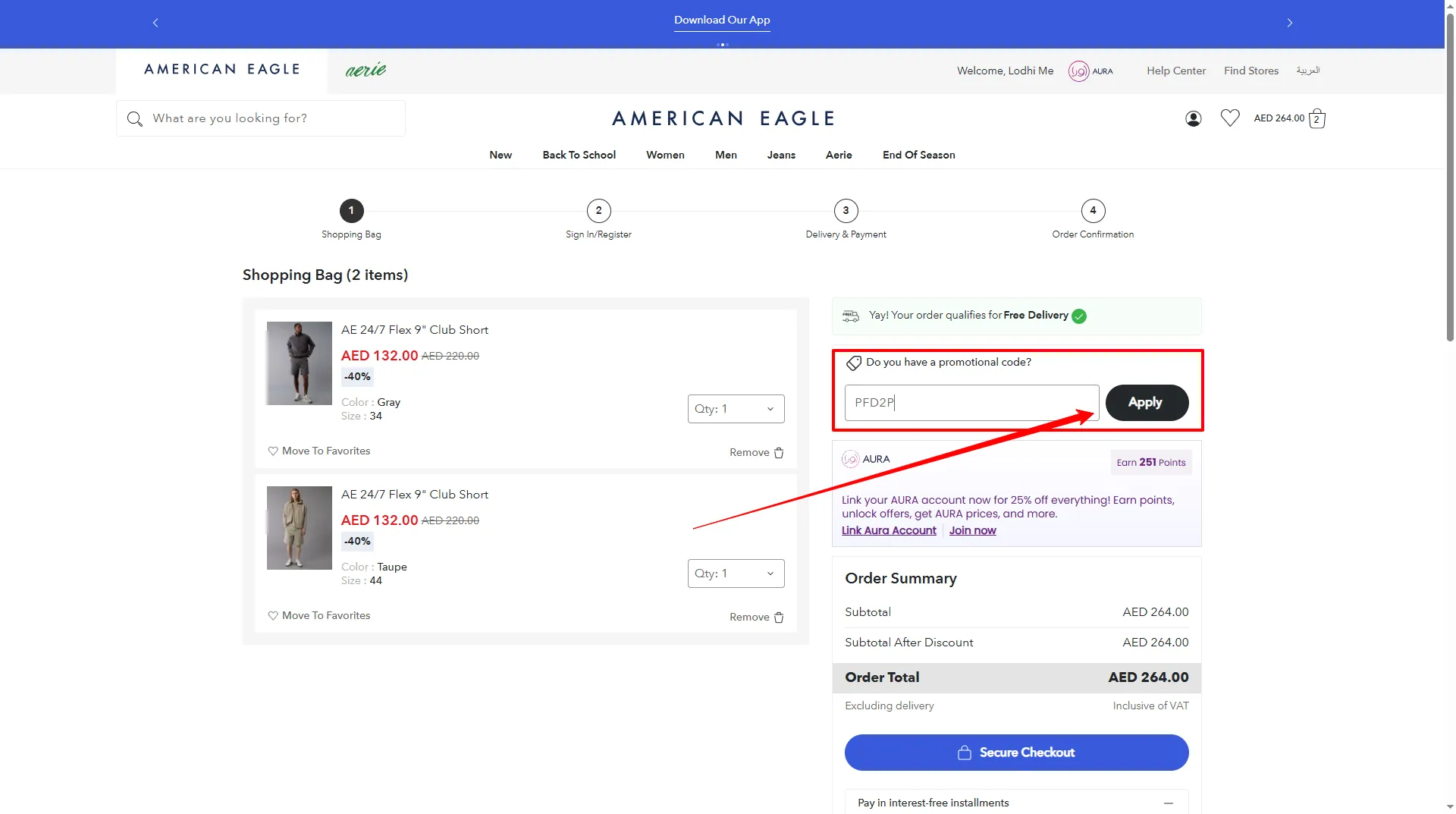Image resolution: width=1456 pixels, height=814 pixels.
Task: Remove the Gray Club Short using the trash icon
Action: 778,452
